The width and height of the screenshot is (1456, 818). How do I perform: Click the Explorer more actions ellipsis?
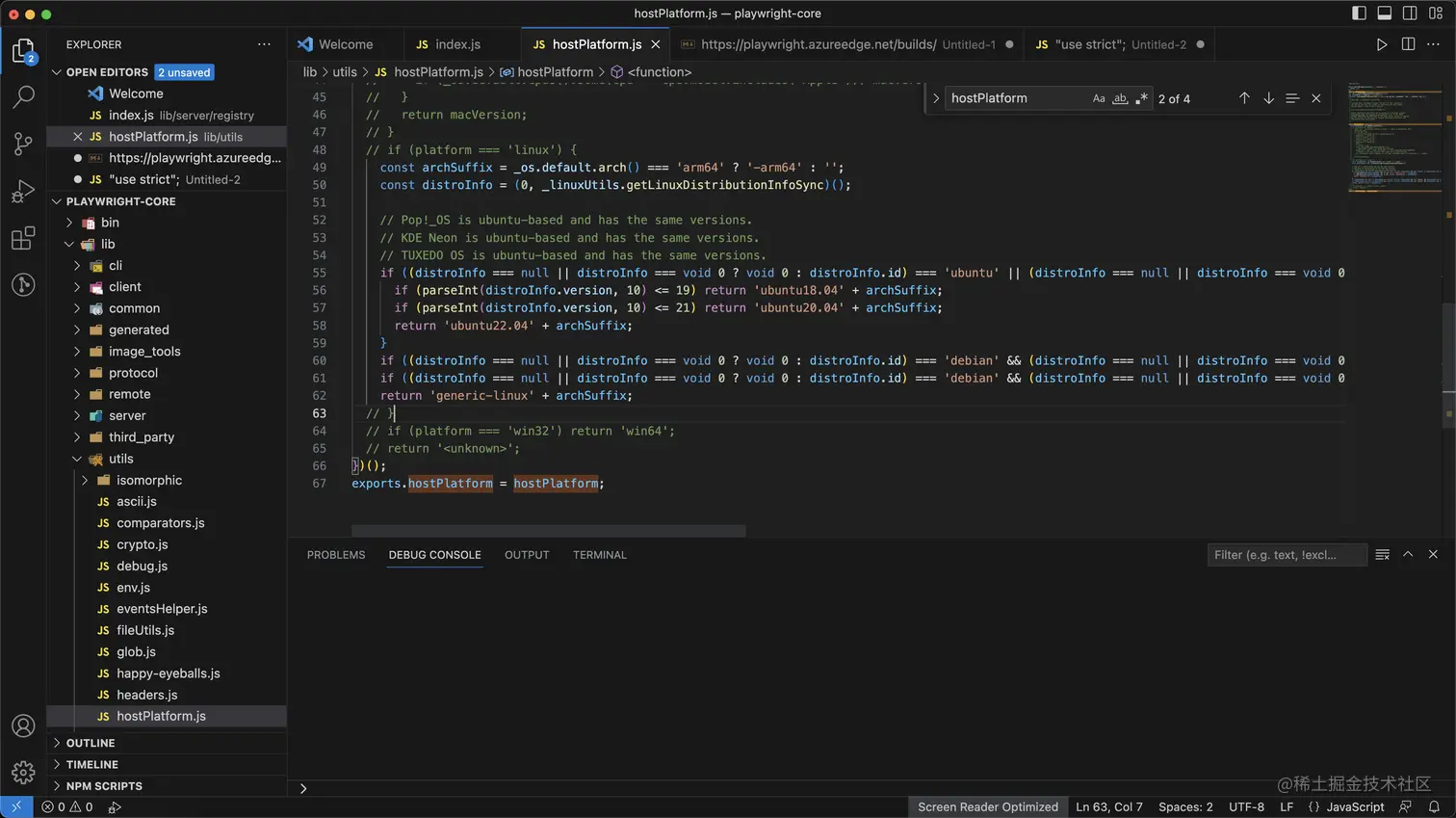[264, 44]
